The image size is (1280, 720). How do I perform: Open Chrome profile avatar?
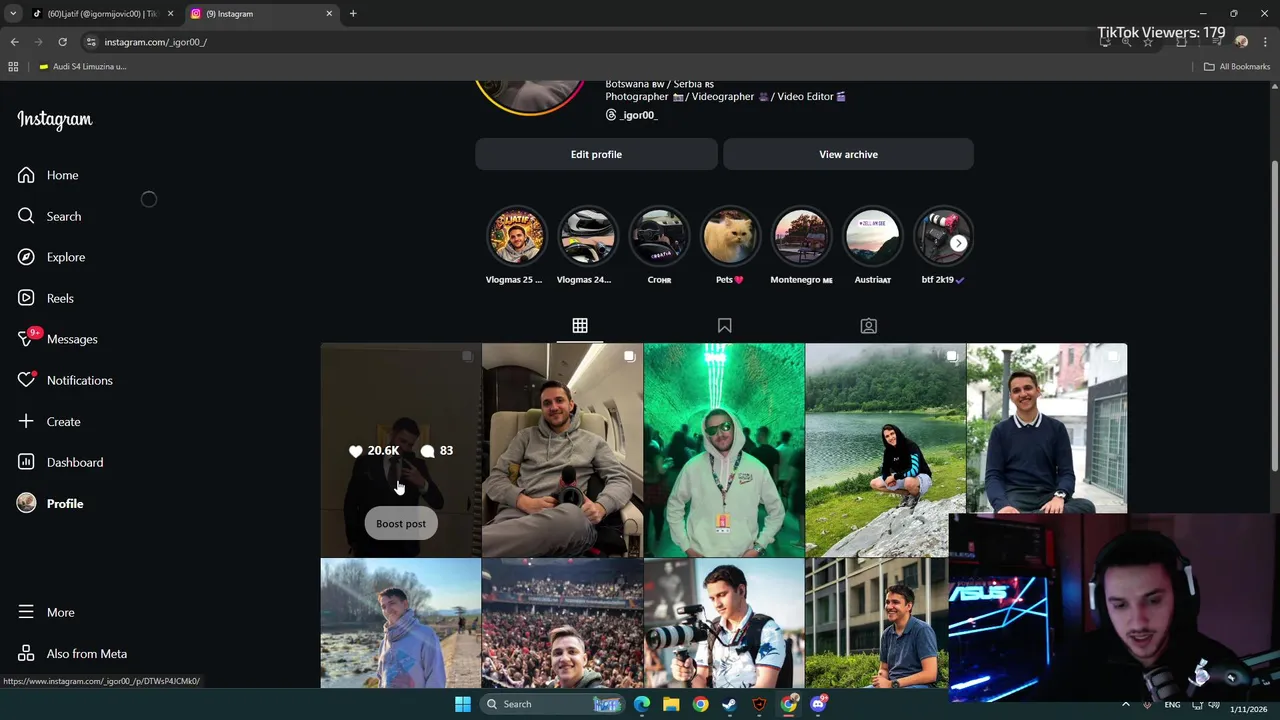[x=1241, y=42]
